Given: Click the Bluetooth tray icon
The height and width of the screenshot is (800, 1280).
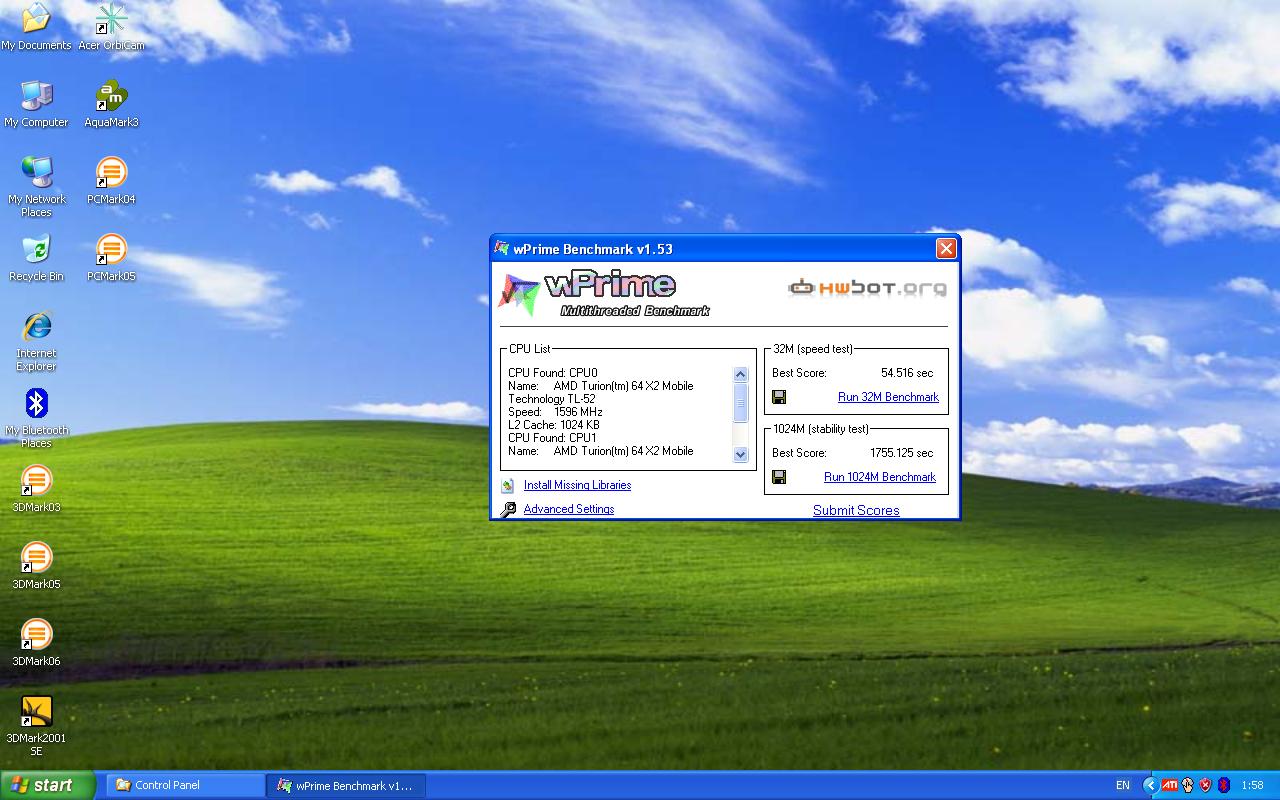Looking at the screenshot, I should [1223, 785].
